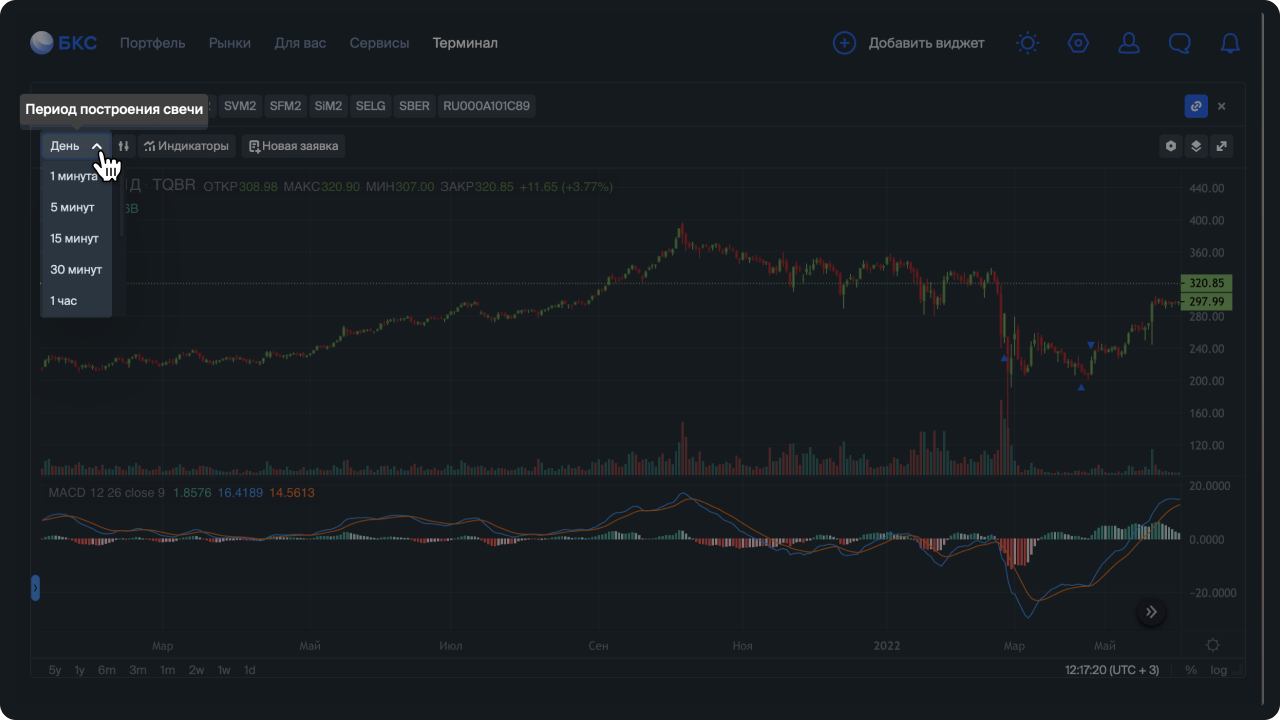1280x720 pixels.
Task: Open the chat messages icon
Action: point(1180,43)
